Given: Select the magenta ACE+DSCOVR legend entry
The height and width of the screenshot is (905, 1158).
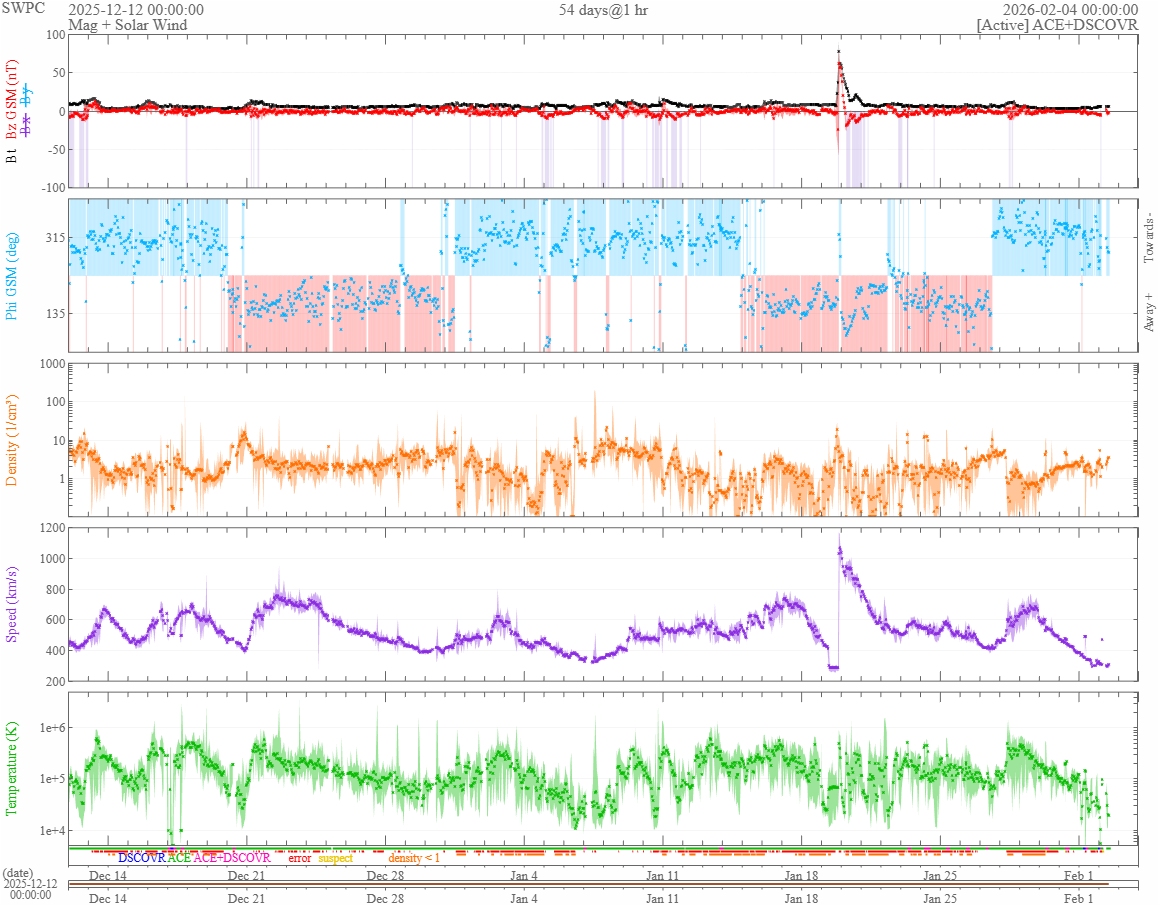Looking at the screenshot, I should (232, 858).
